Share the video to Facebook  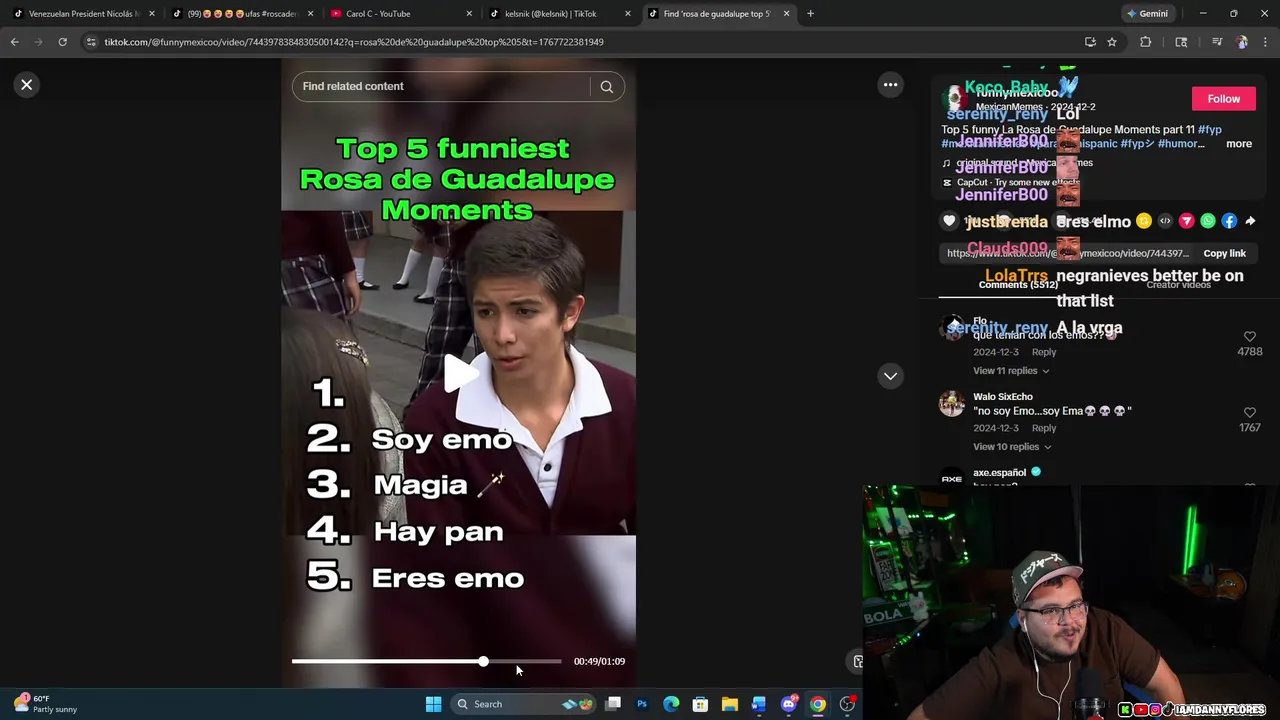tap(1229, 221)
